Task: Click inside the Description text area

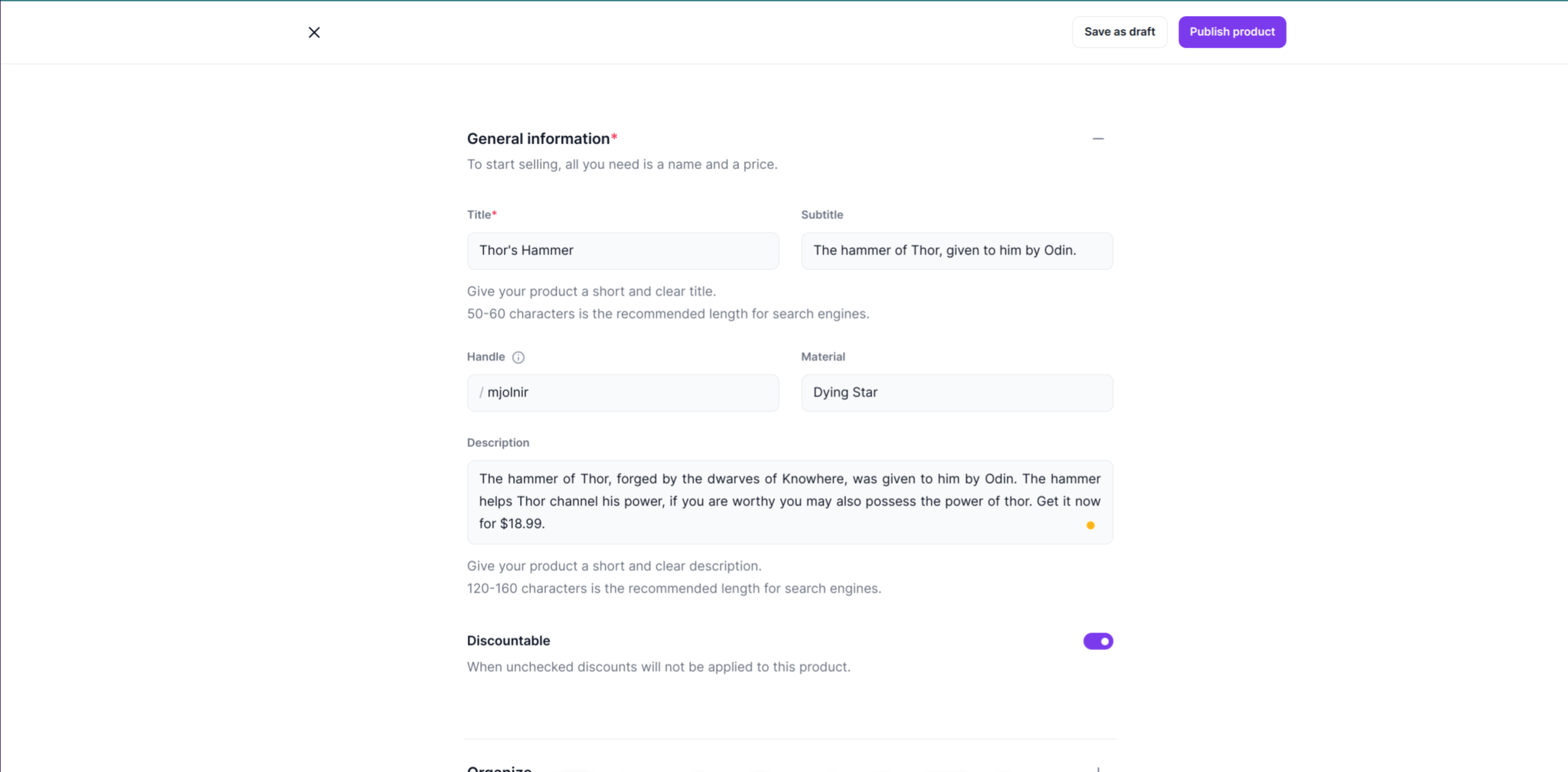Action: point(790,502)
